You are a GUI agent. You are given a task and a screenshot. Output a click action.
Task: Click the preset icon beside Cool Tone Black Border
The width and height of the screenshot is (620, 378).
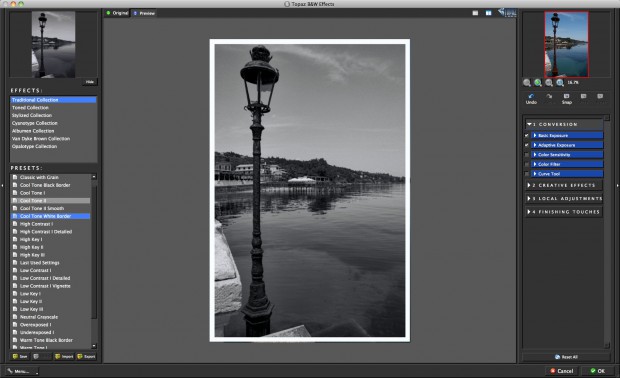15,185
